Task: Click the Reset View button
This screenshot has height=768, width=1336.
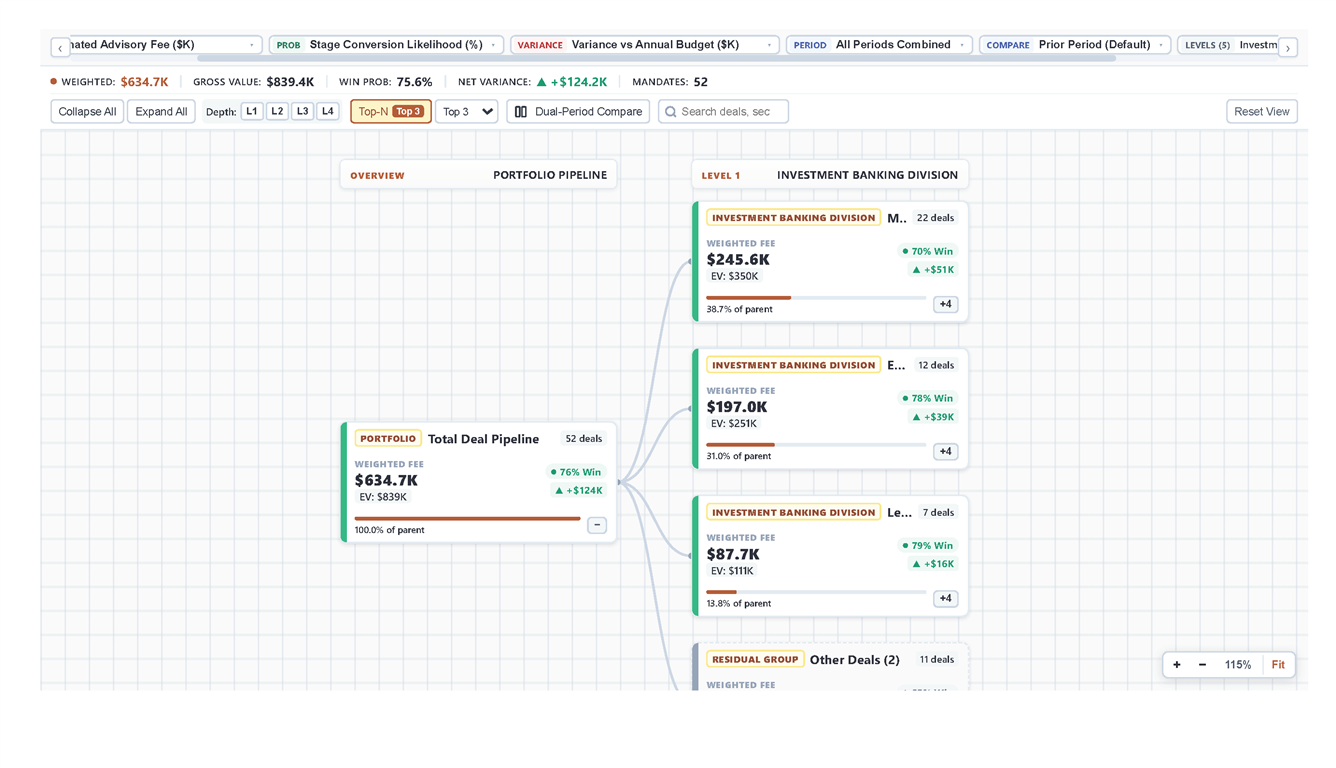Action: pos(1262,112)
